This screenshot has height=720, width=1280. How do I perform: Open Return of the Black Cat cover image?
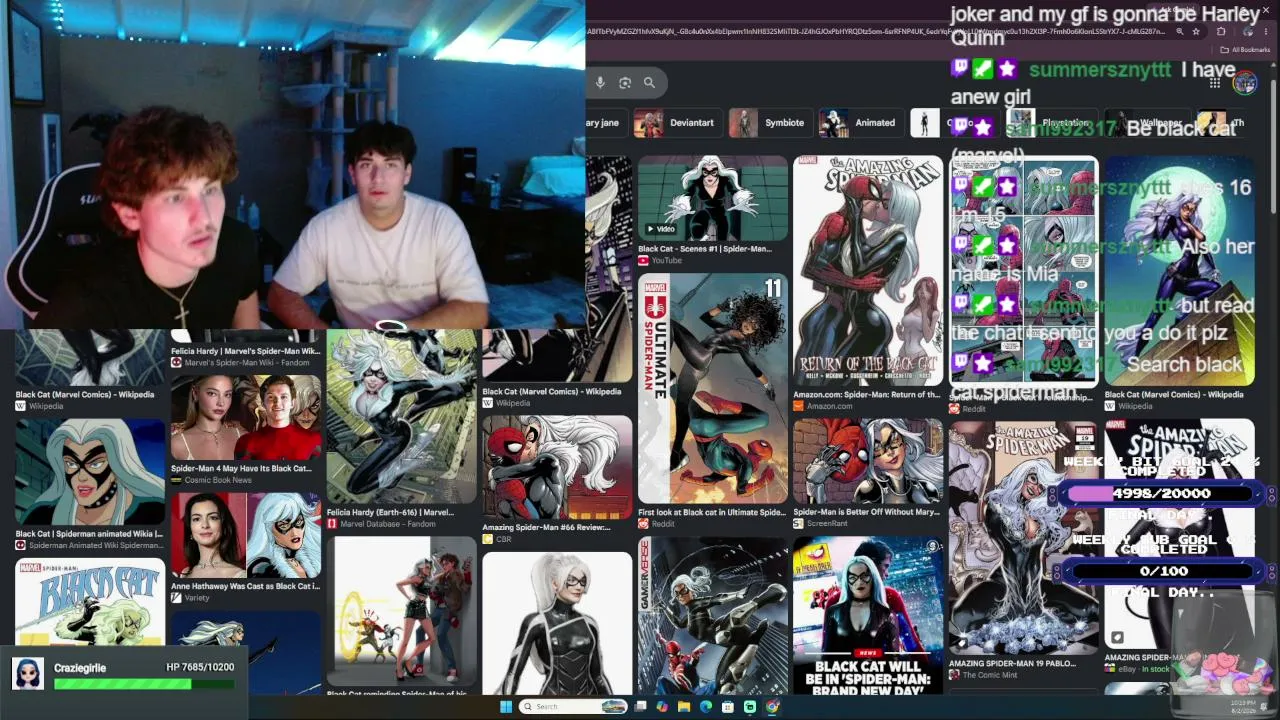pyautogui.click(x=868, y=271)
